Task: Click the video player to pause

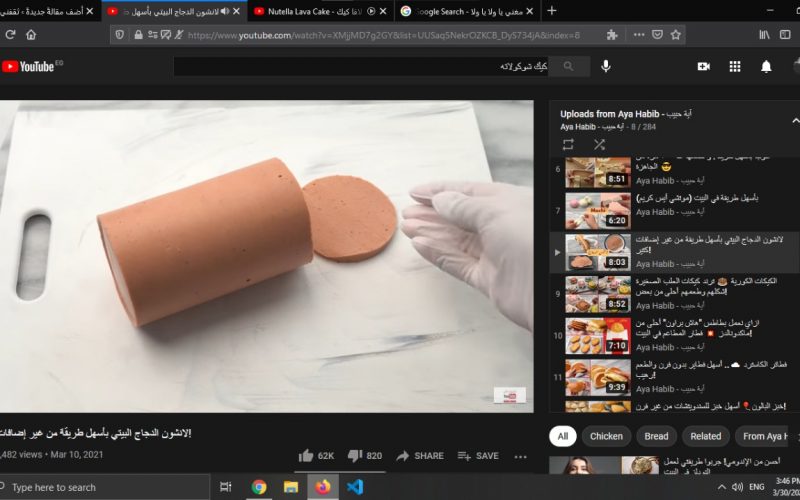Action: click(266, 256)
